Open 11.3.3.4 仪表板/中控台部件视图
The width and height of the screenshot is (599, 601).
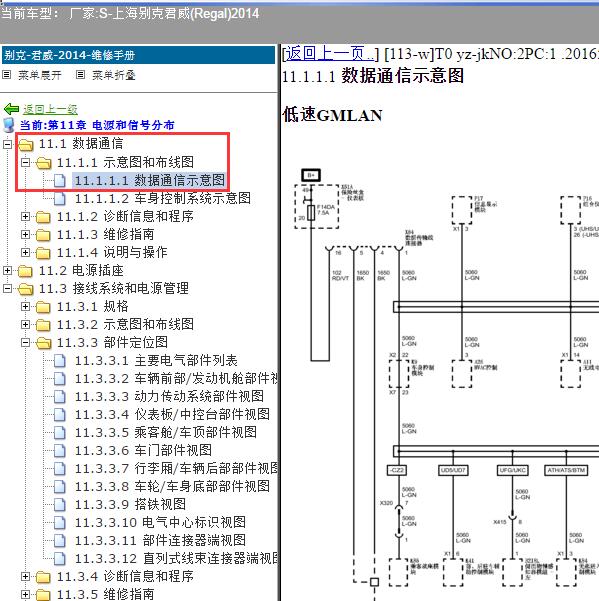tap(172, 415)
